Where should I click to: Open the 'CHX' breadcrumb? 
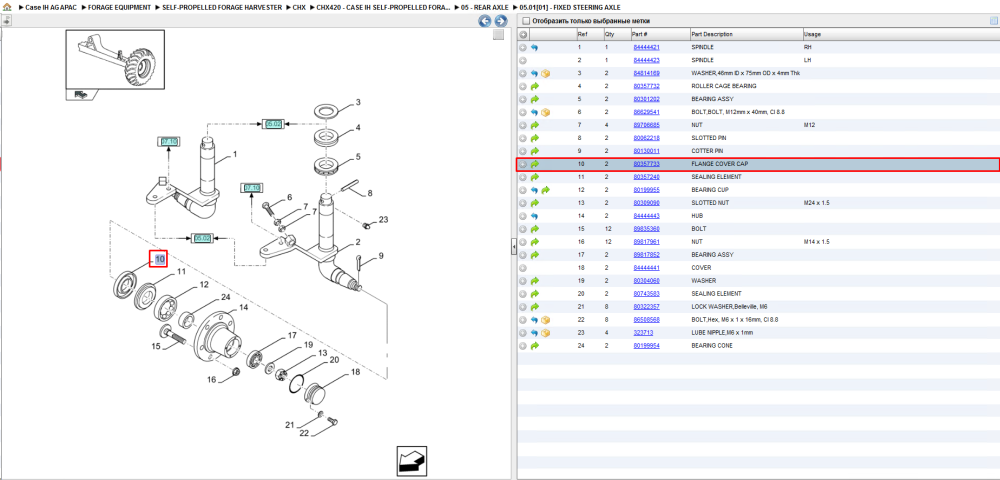299,7
